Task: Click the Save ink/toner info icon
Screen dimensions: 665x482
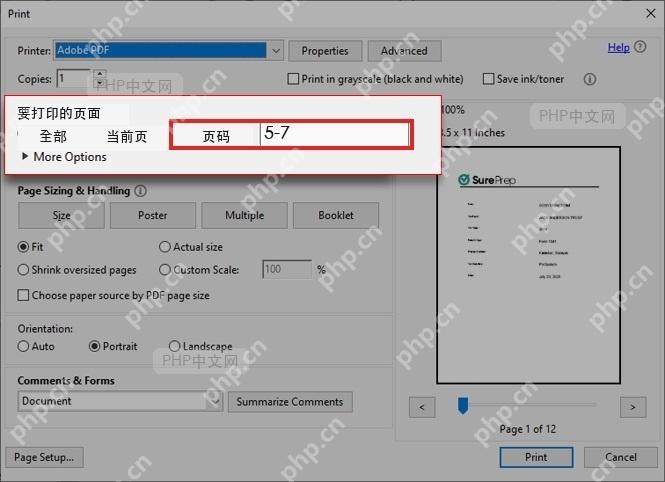Action: point(590,79)
